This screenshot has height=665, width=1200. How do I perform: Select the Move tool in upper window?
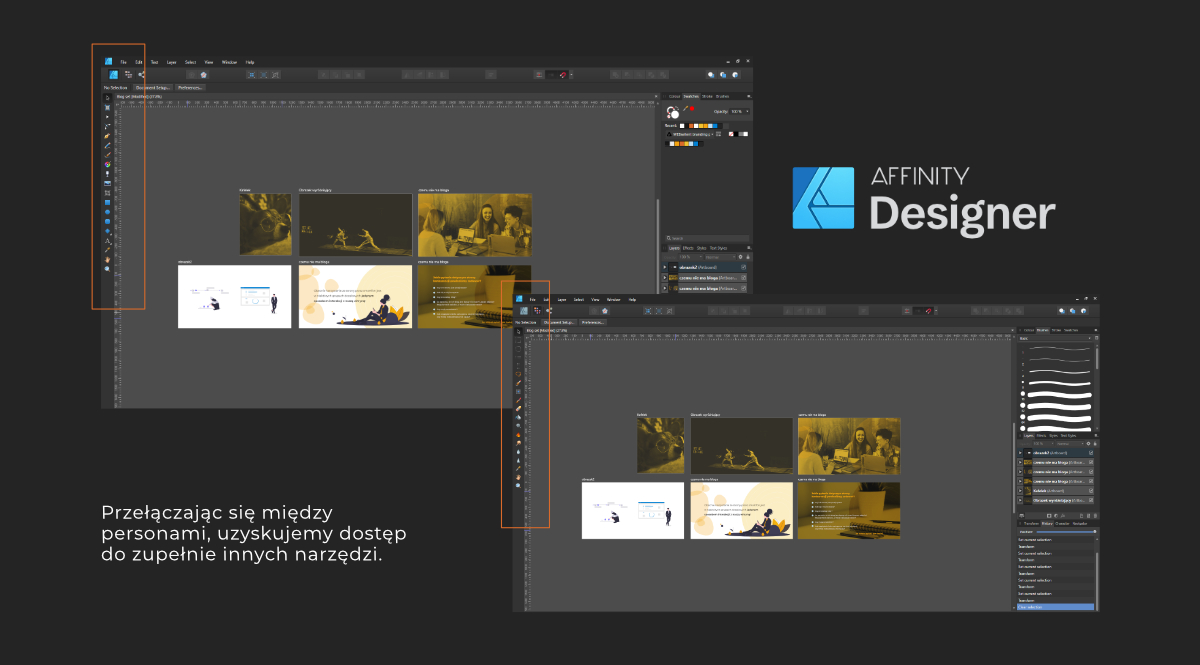coord(107,97)
